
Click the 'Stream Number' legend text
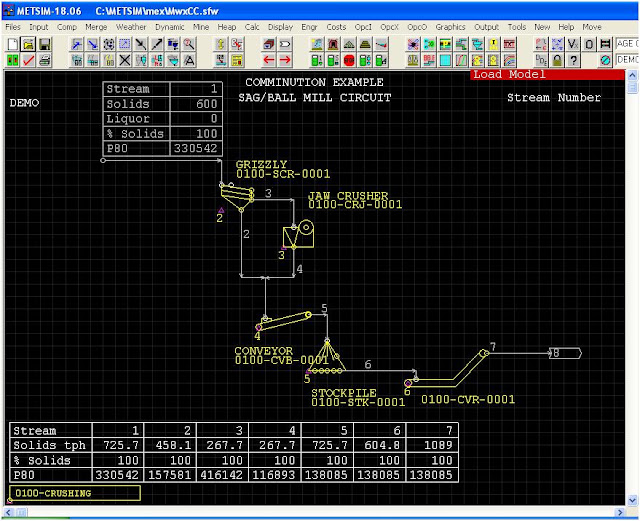[x=554, y=98]
